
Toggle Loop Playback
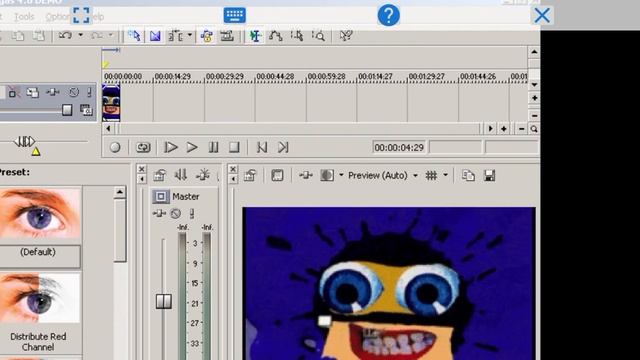[143, 147]
